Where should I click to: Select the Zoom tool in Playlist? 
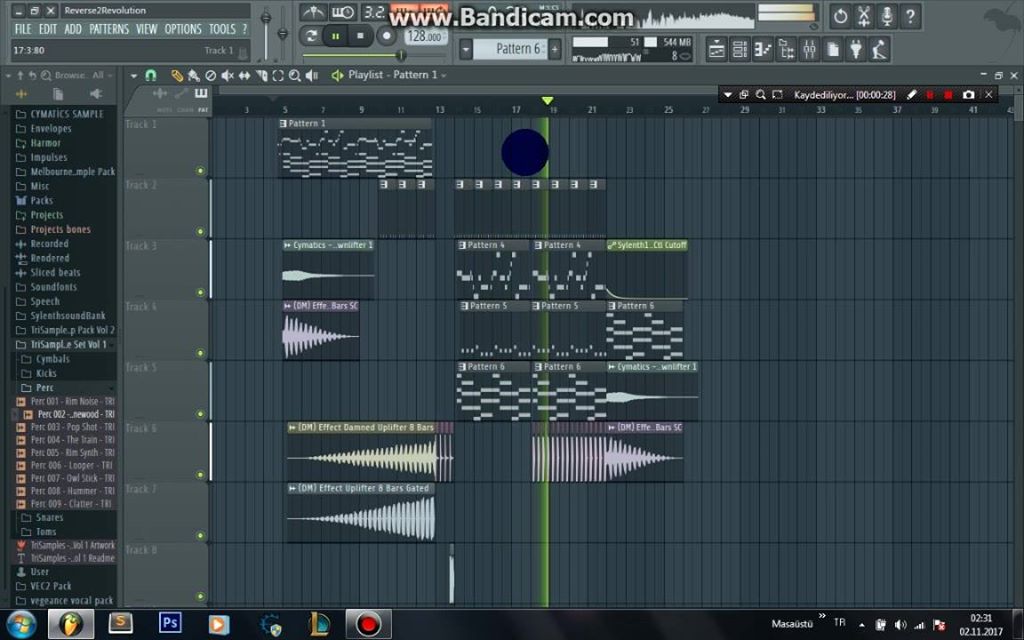(295, 76)
